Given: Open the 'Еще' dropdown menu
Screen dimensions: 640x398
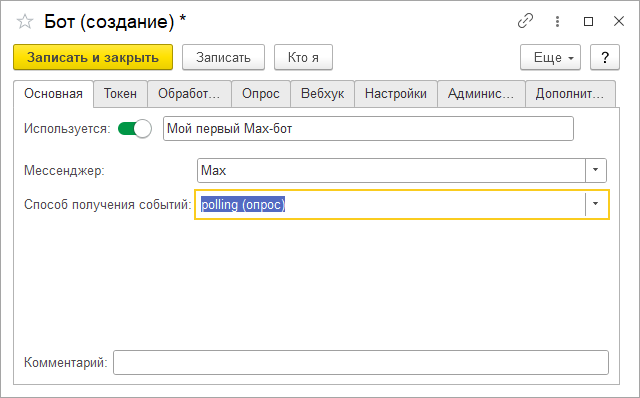Looking at the screenshot, I should 550,57.
